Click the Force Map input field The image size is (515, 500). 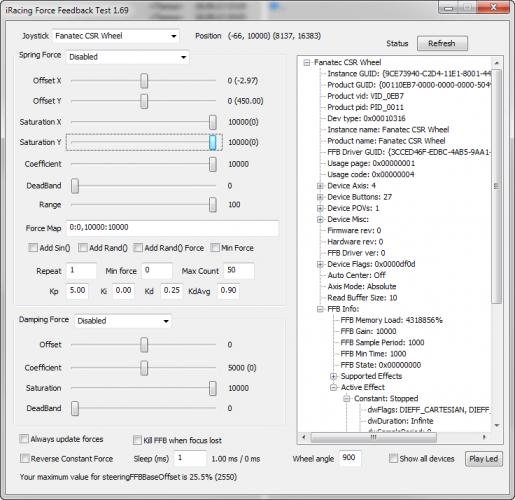[x=172, y=228]
